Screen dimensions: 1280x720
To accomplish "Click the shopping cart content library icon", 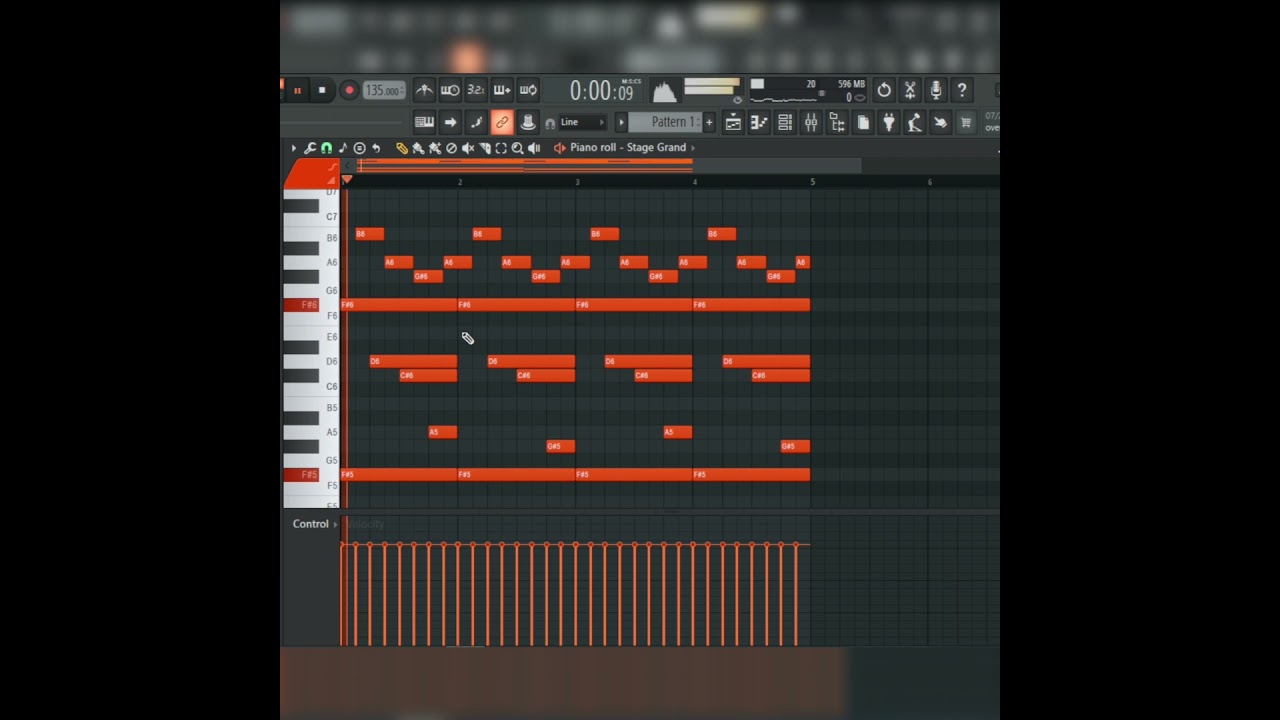I will coord(966,122).
